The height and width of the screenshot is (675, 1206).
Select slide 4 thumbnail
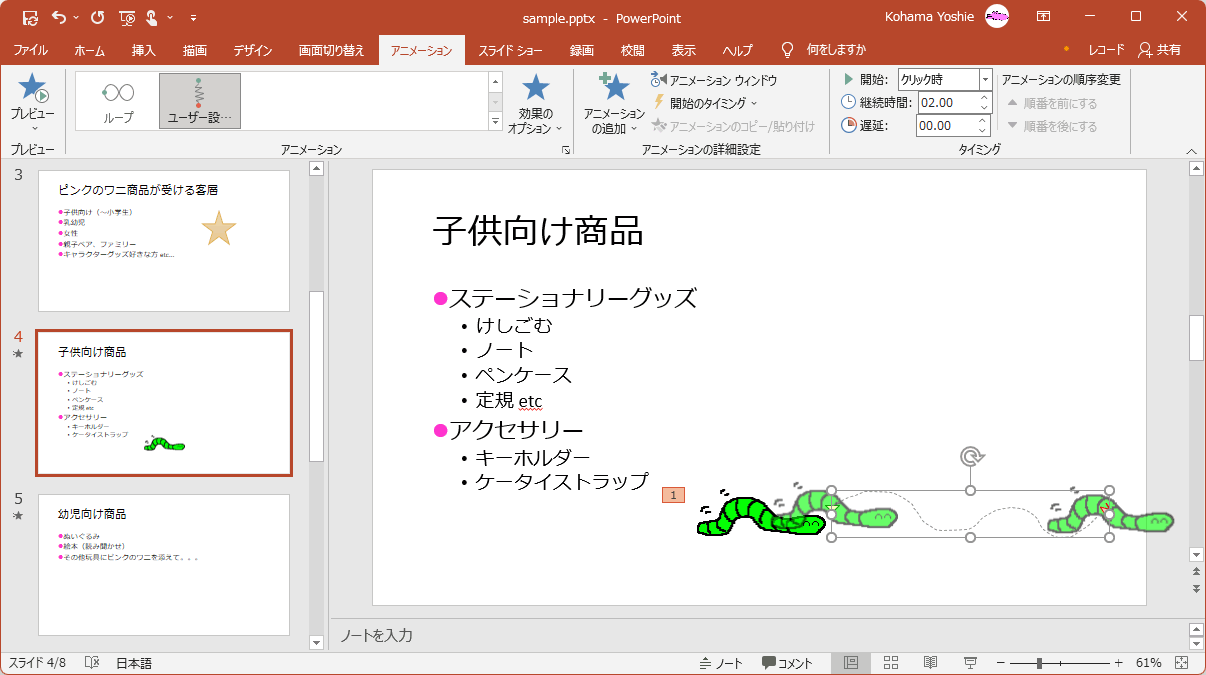click(164, 403)
